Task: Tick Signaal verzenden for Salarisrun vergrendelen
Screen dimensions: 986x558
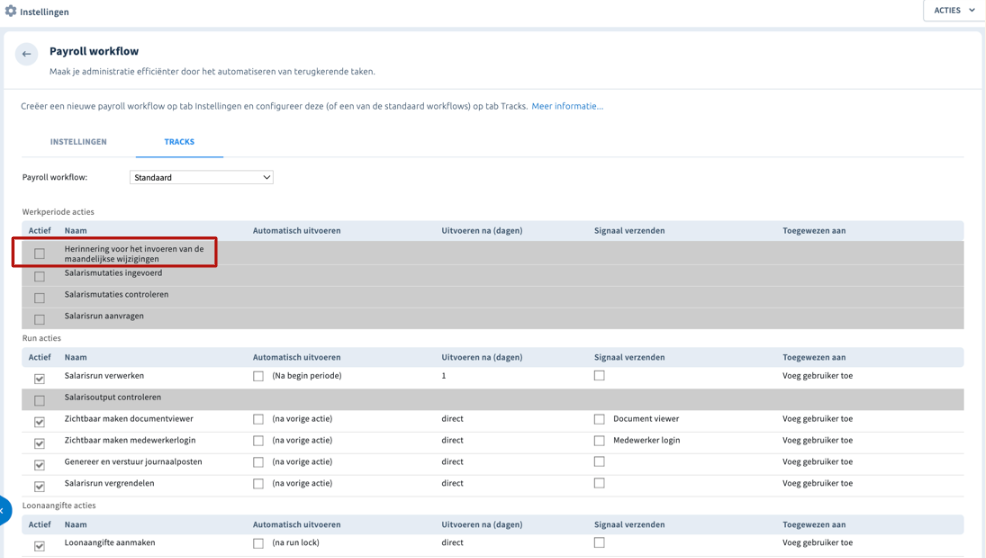Action: [599, 483]
